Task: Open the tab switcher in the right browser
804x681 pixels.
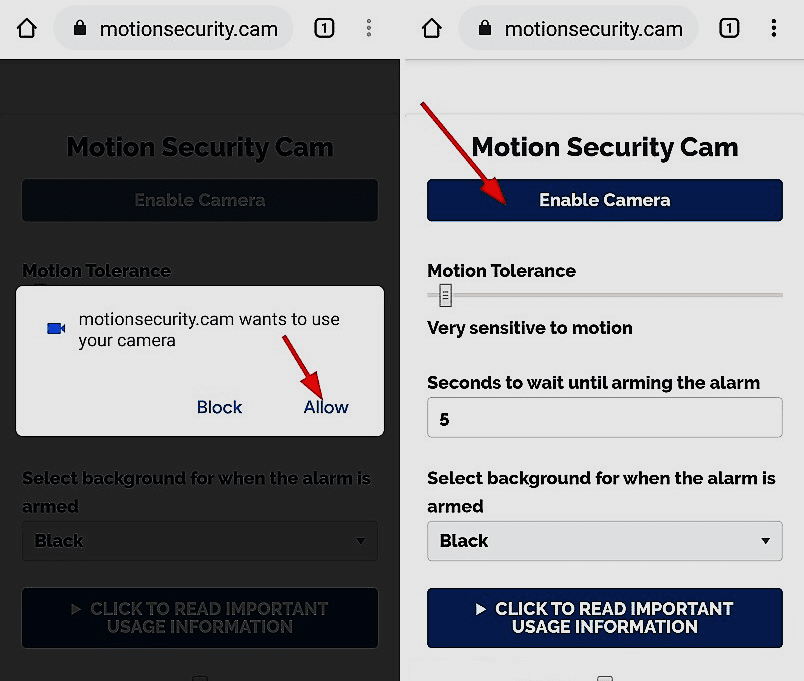Action: [x=729, y=28]
